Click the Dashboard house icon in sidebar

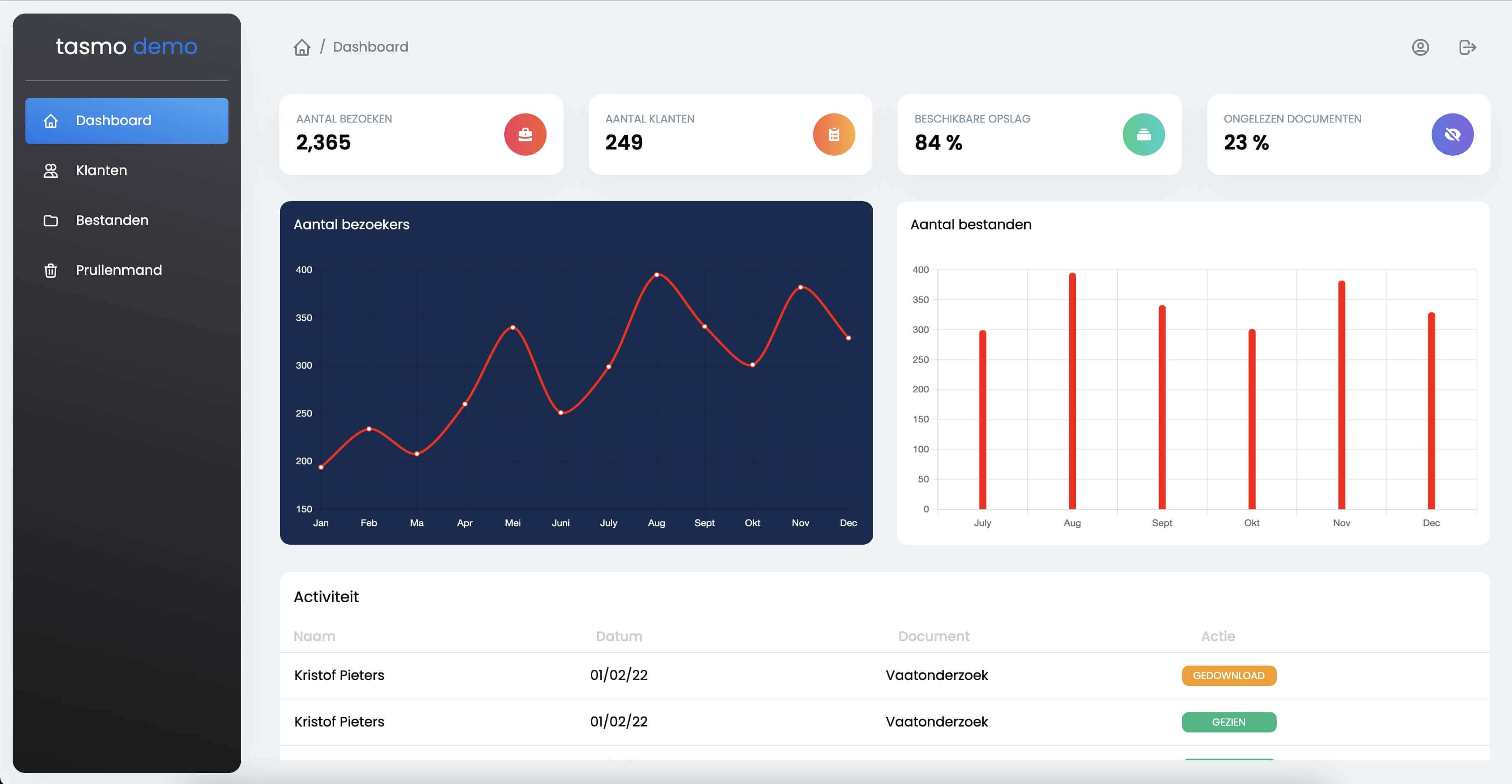(x=51, y=121)
